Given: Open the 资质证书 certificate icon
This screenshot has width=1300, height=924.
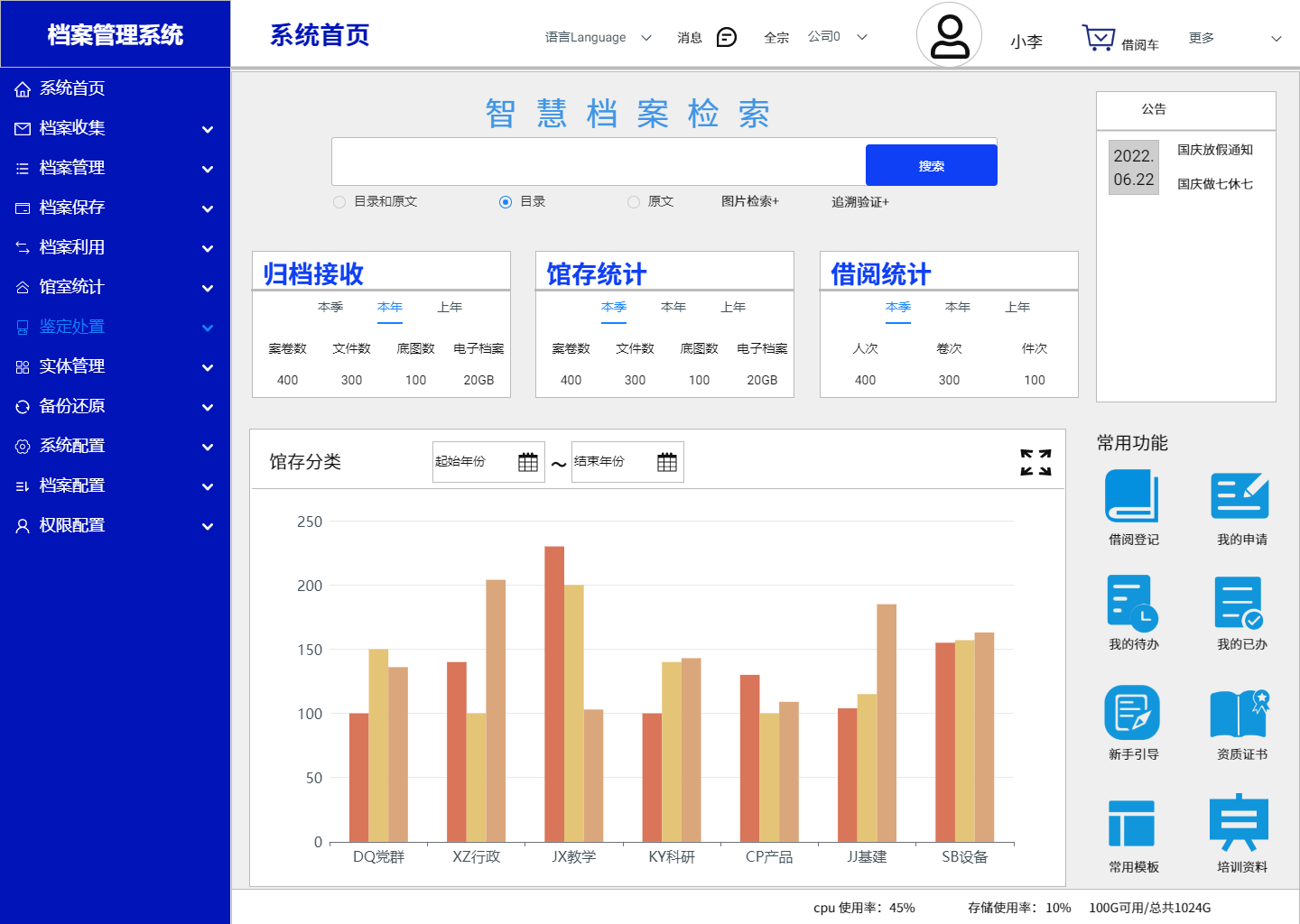Looking at the screenshot, I should tap(1240, 713).
